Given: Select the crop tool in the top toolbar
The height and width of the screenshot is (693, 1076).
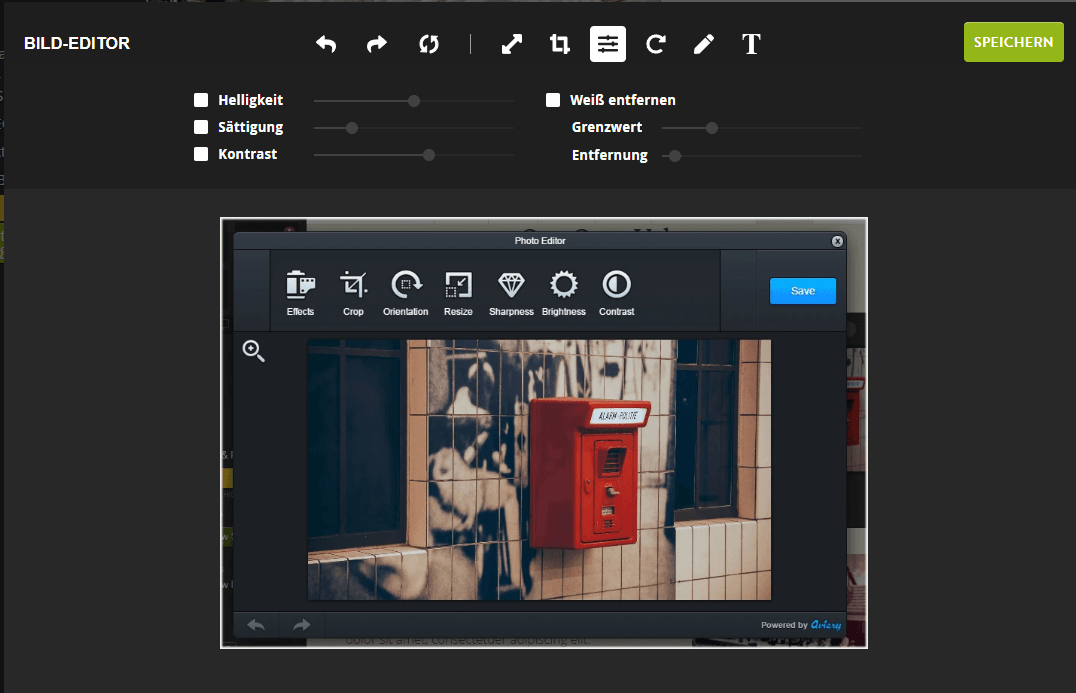Looking at the screenshot, I should pyautogui.click(x=560, y=45).
